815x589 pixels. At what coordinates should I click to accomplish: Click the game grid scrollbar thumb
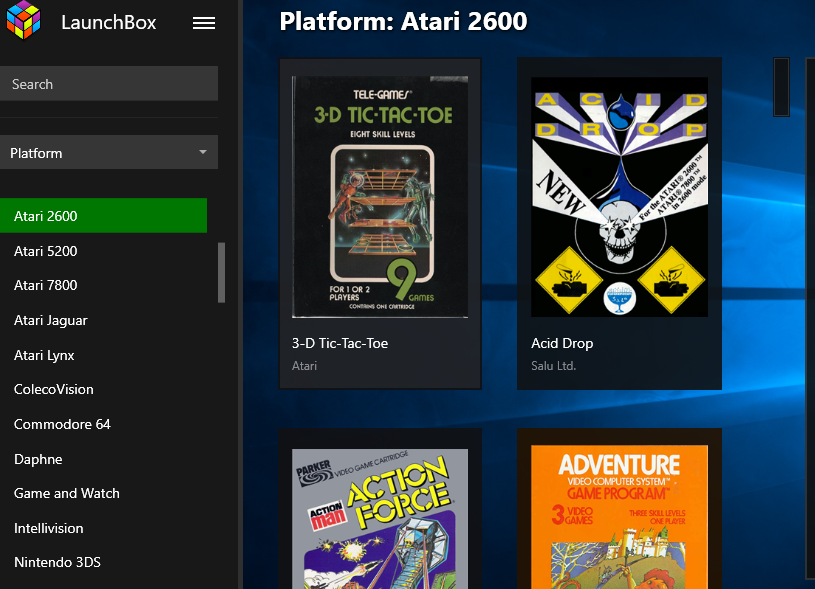781,87
